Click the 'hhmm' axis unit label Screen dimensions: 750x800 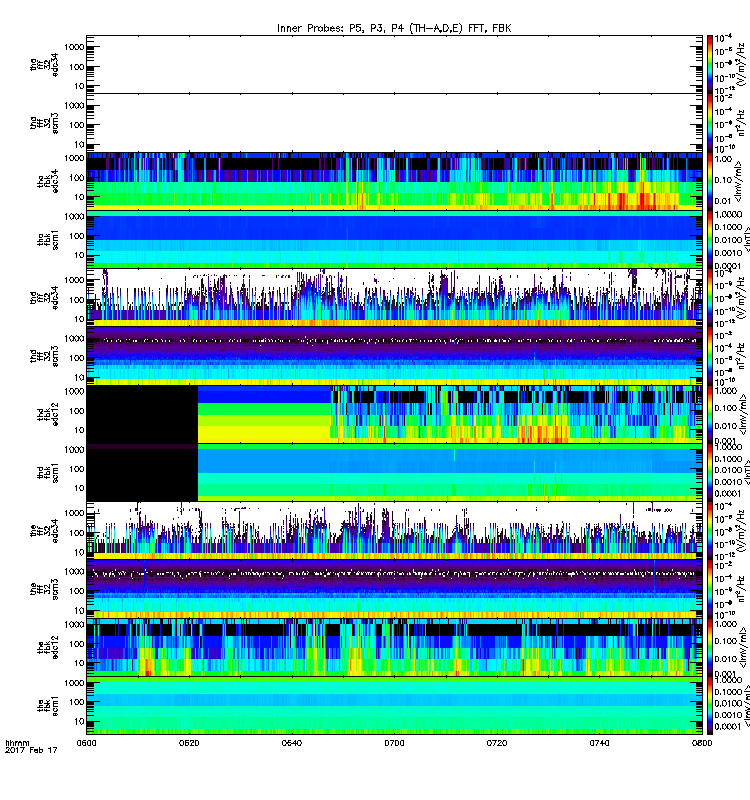click(x=17, y=743)
